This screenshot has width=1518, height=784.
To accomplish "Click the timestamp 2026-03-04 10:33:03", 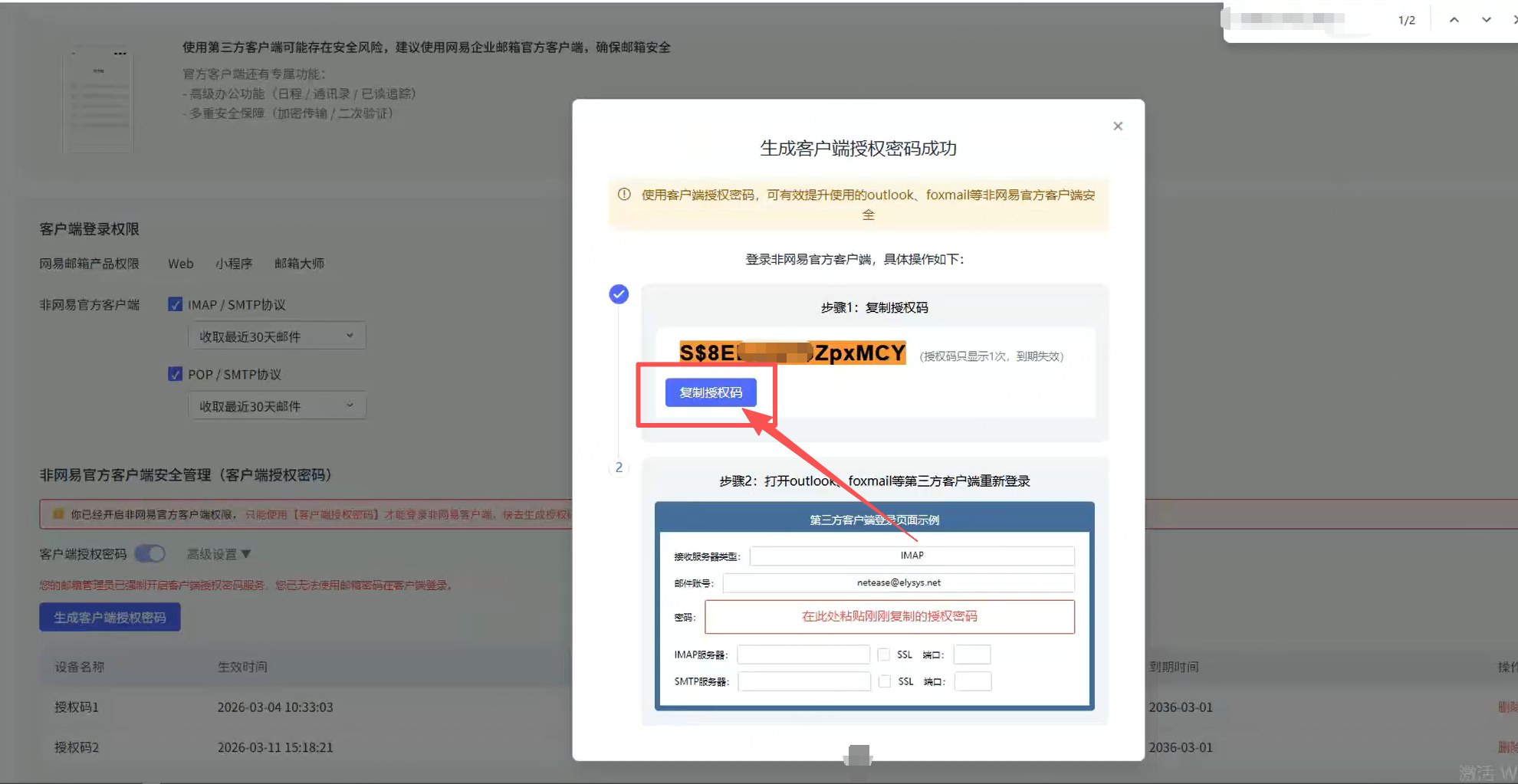I will (275, 707).
